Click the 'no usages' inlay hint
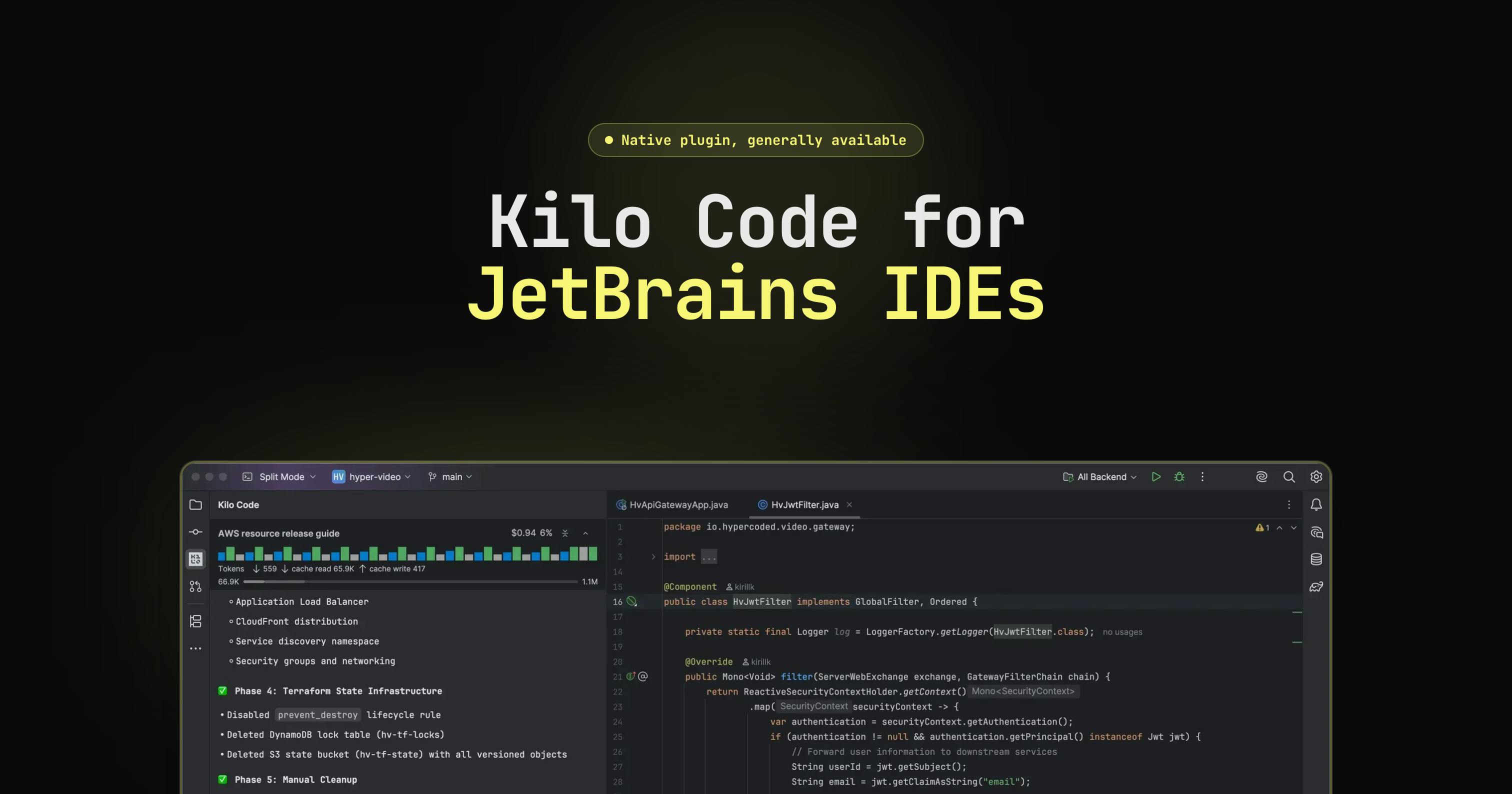The image size is (1512, 794). click(1122, 632)
